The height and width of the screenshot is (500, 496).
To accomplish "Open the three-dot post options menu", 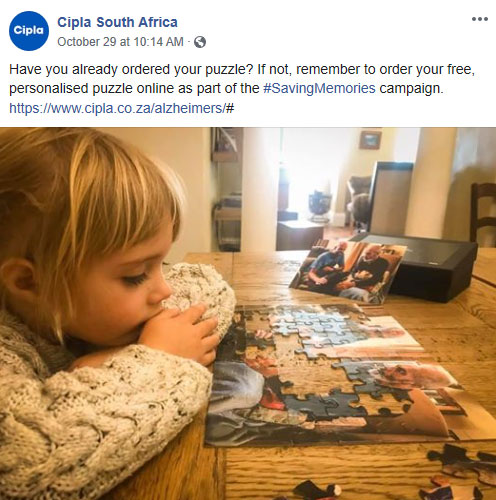I will coord(480,19).
